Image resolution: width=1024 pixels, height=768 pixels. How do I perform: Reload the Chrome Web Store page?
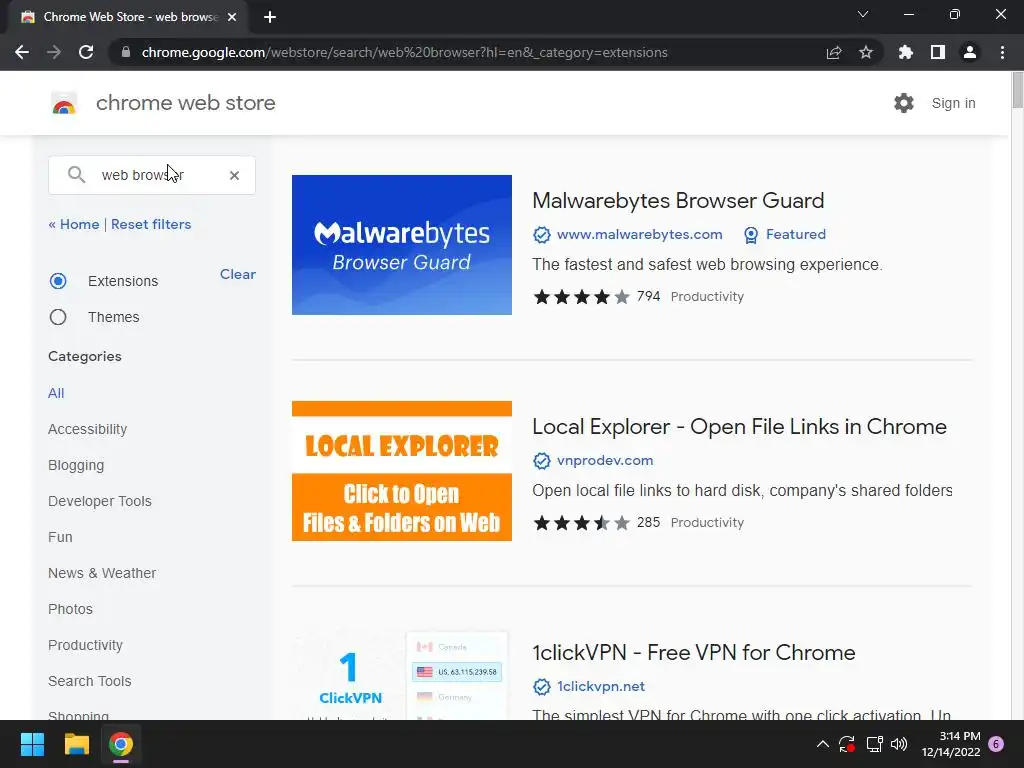point(86,52)
